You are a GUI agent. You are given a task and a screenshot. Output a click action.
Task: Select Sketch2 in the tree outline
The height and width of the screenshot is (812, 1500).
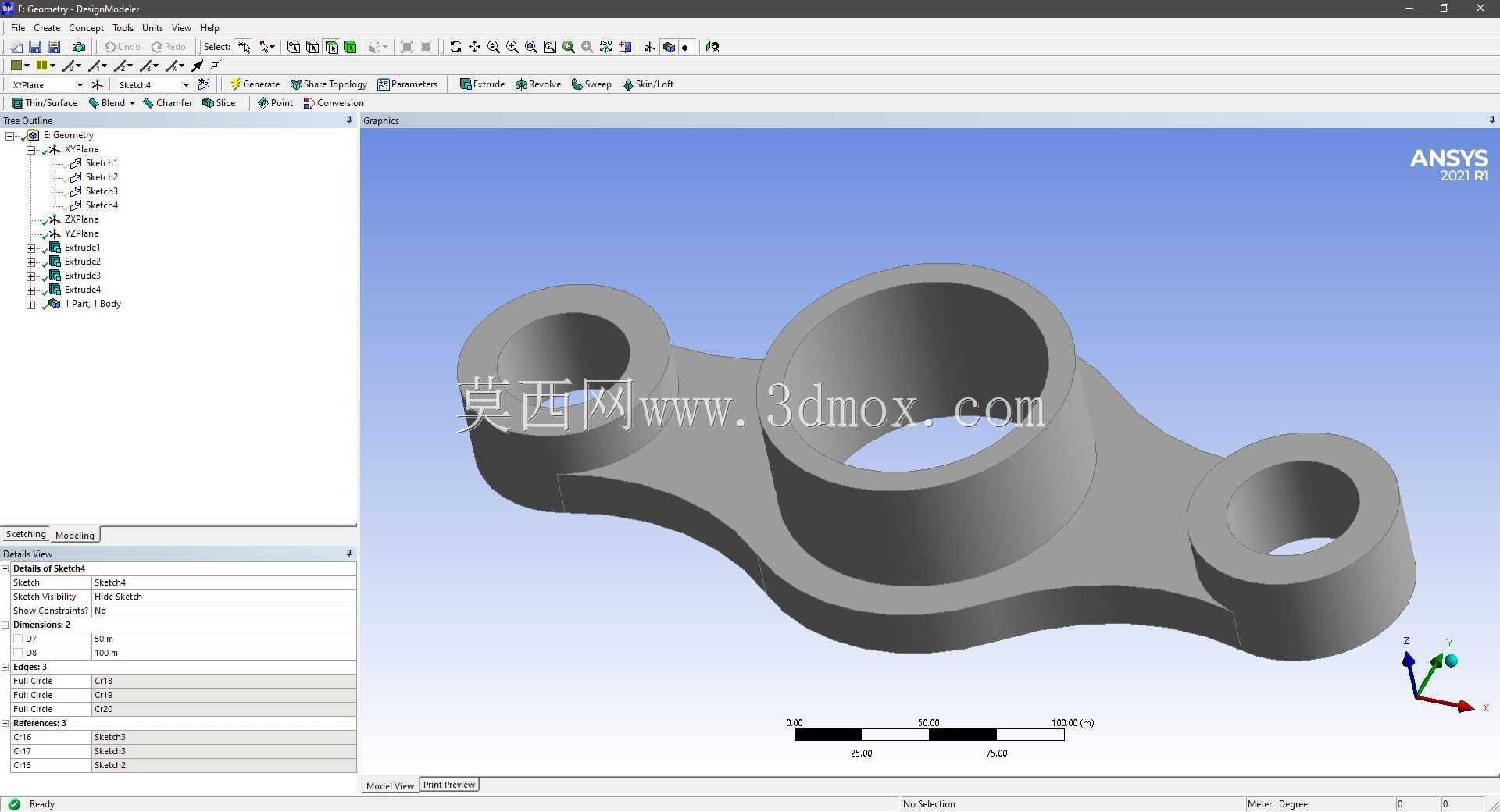pyautogui.click(x=102, y=177)
